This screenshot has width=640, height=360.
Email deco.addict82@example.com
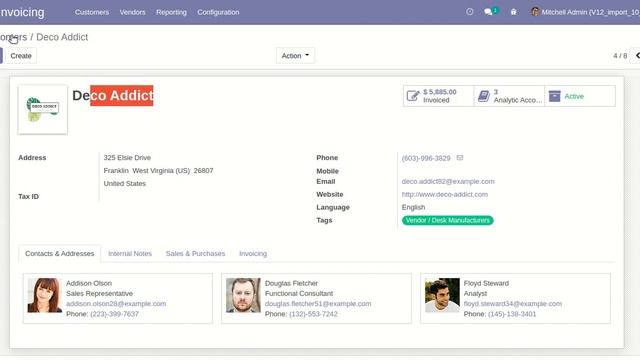click(x=448, y=182)
